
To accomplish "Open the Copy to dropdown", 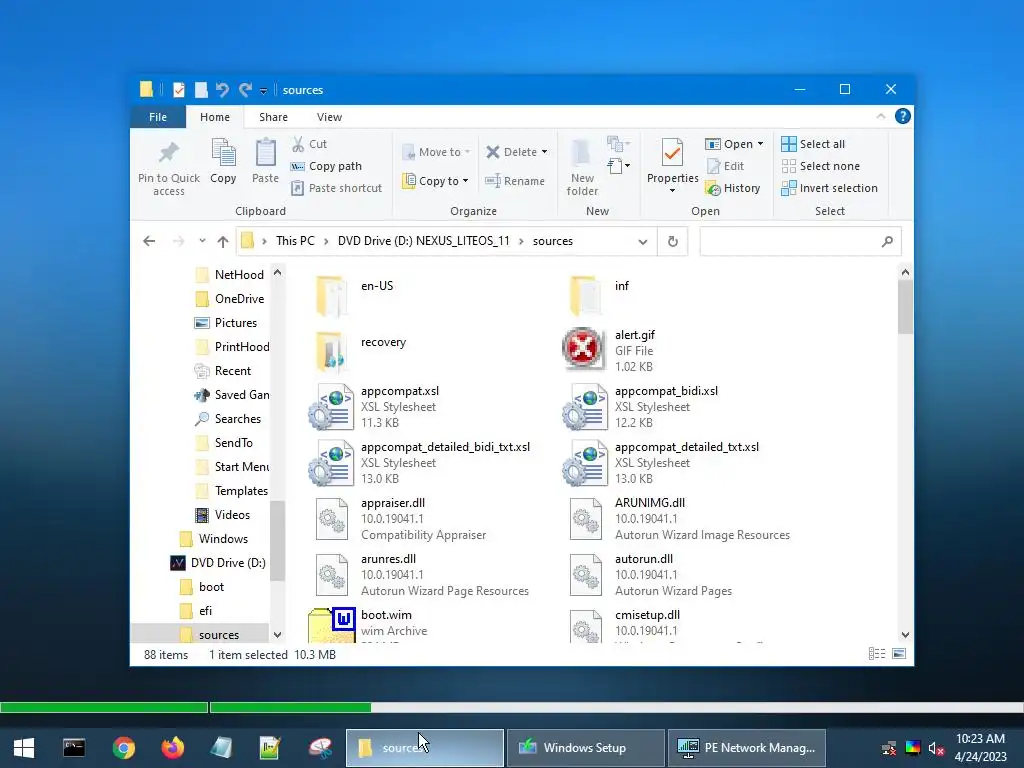I will pos(436,181).
